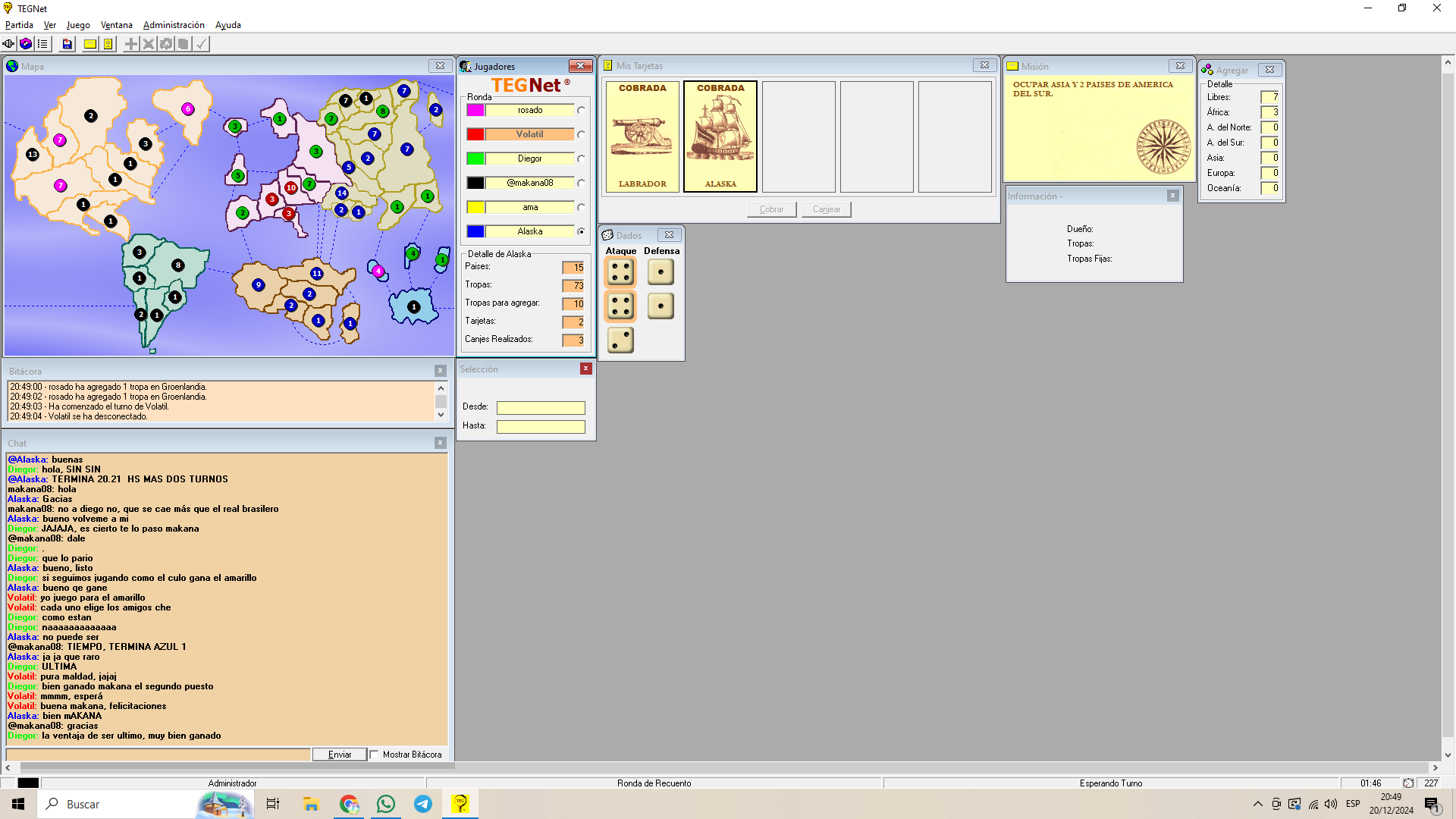
Task: Close the Información panel
Action: 1173,196
